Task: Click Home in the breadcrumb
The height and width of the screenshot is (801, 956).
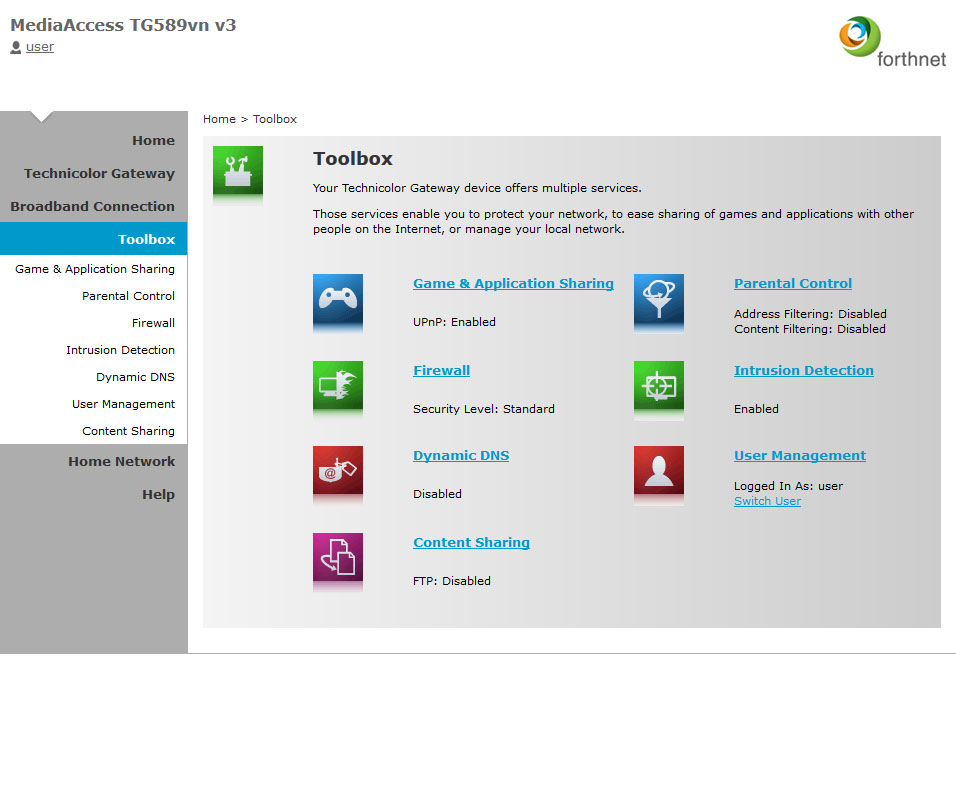Action: pos(219,119)
